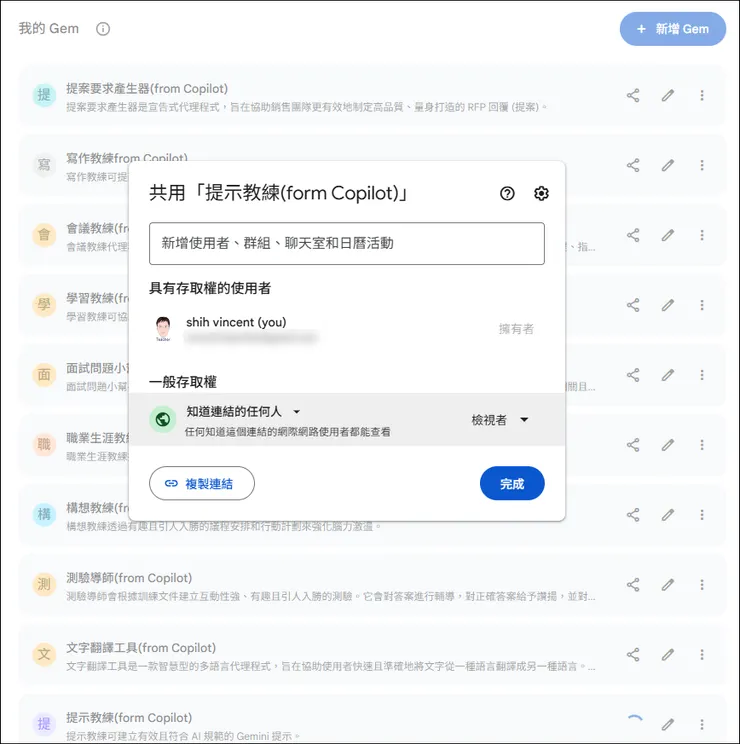Edit the 學習教練 gem

pos(668,305)
